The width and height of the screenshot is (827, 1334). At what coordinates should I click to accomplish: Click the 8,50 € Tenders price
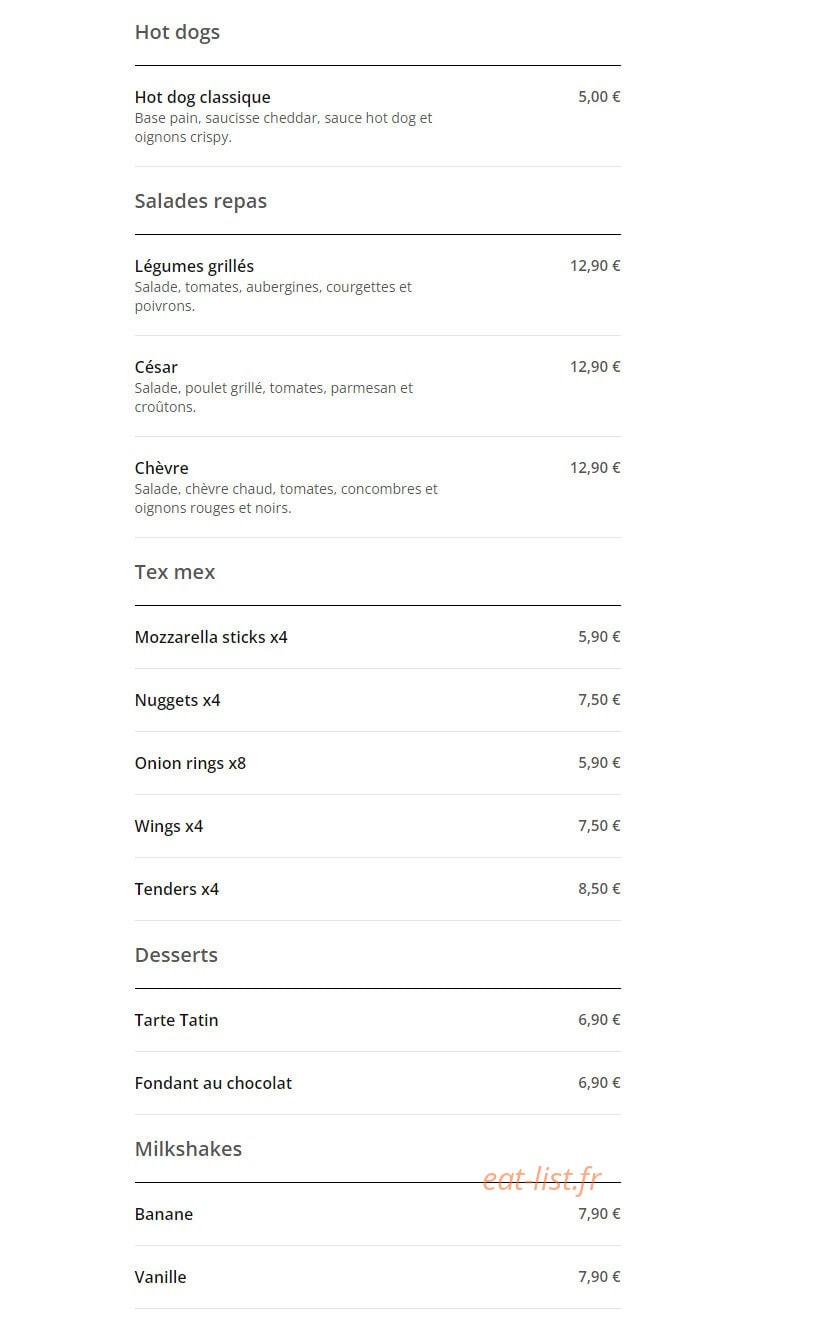tap(599, 888)
